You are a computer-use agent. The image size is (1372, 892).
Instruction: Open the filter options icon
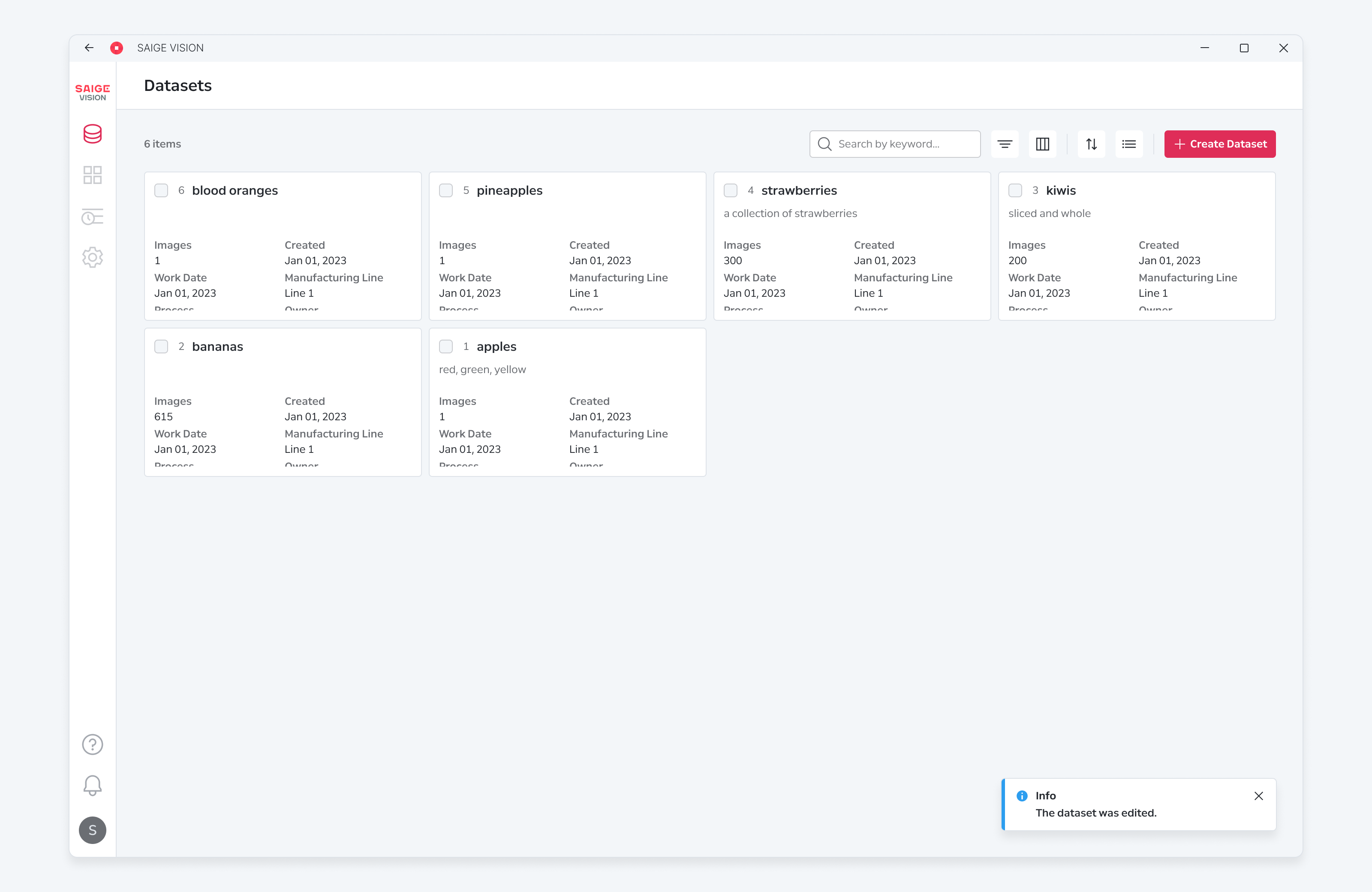(x=1005, y=144)
